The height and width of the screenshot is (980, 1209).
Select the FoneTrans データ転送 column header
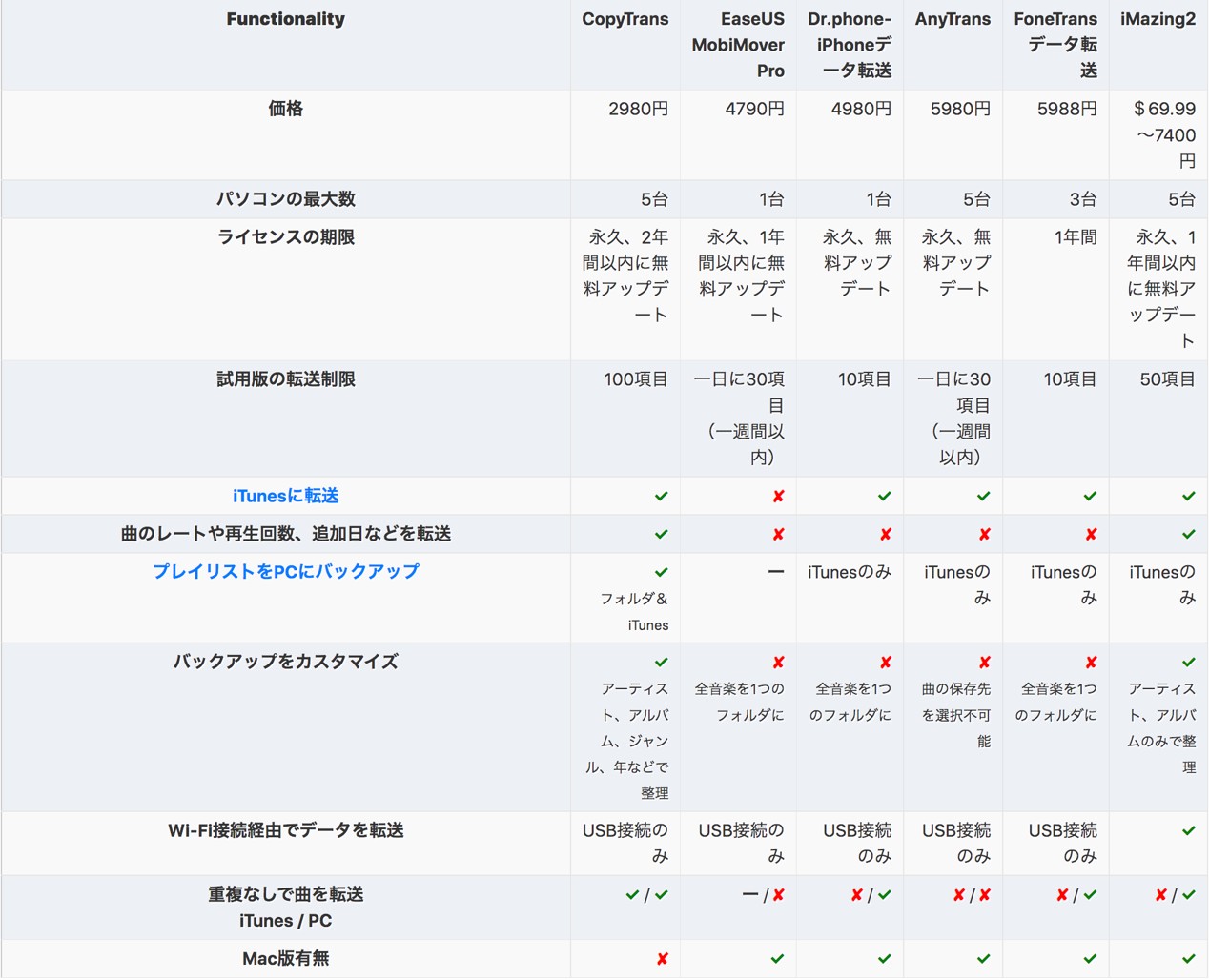click(x=1055, y=45)
